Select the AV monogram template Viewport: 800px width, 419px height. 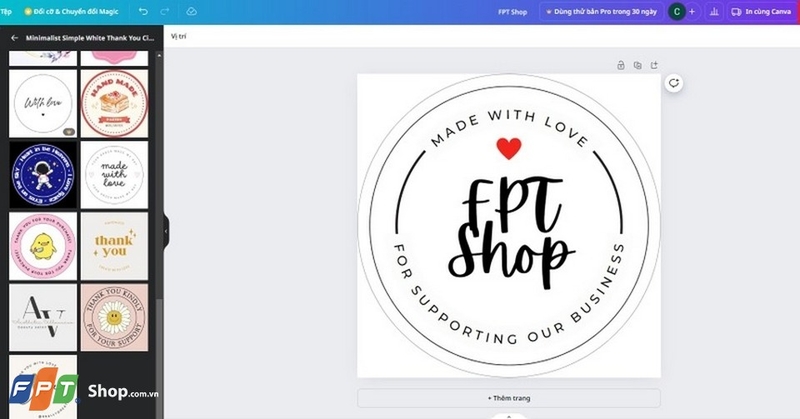point(43,317)
